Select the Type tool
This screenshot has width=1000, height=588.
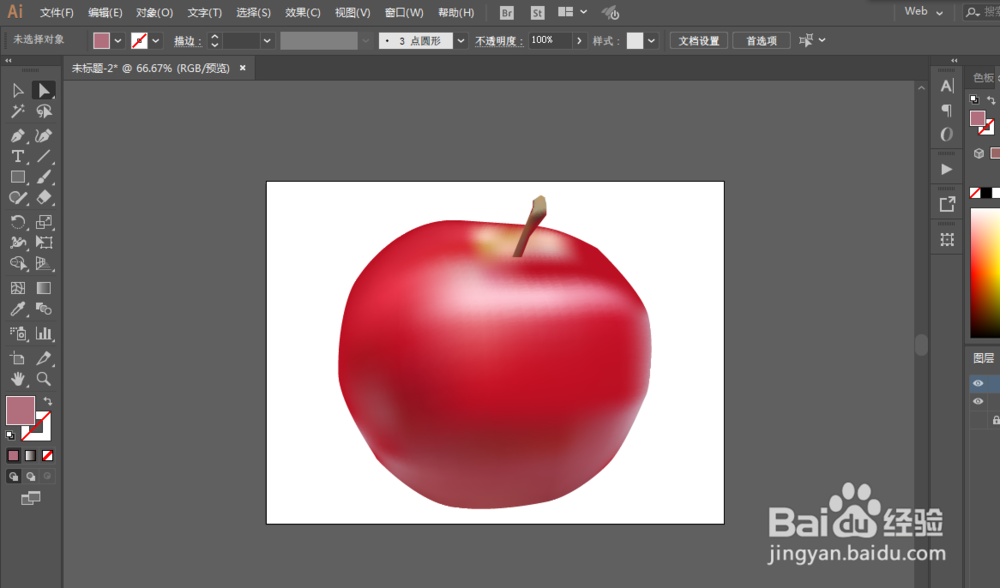[x=17, y=156]
